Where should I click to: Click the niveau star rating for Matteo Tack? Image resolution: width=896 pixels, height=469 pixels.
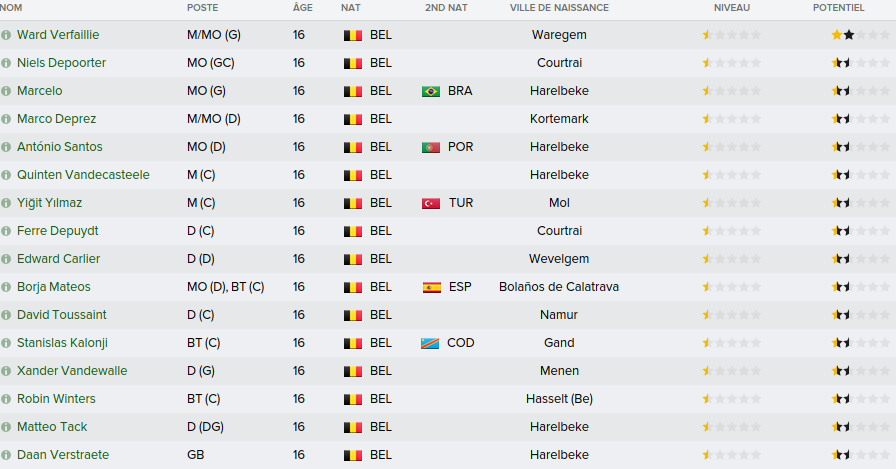pos(732,427)
